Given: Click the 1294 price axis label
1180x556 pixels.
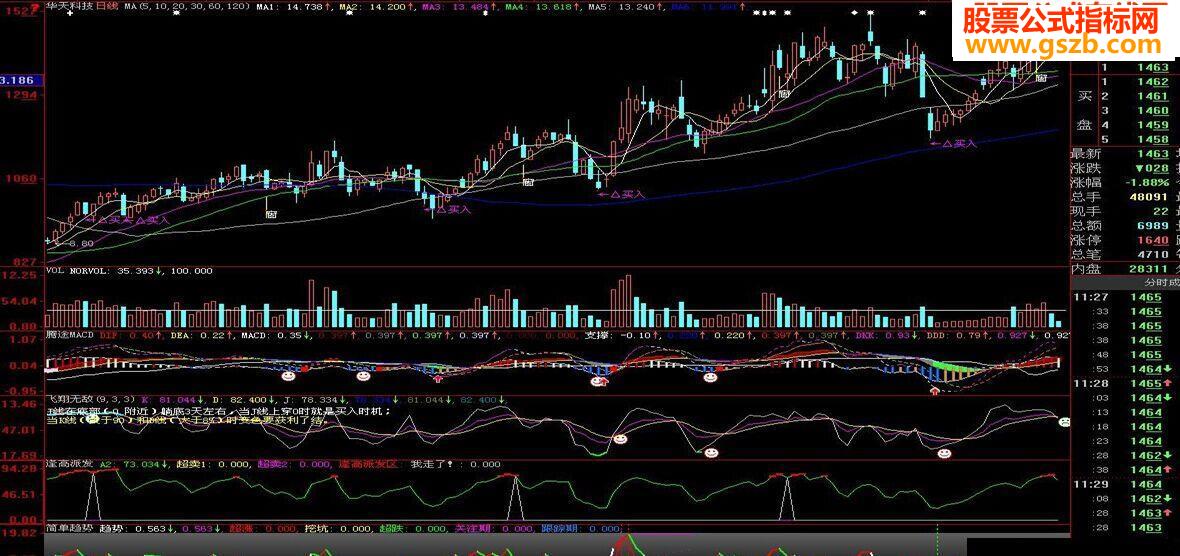Looking at the screenshot, I should pyautogui.click(x=23, y=96).
